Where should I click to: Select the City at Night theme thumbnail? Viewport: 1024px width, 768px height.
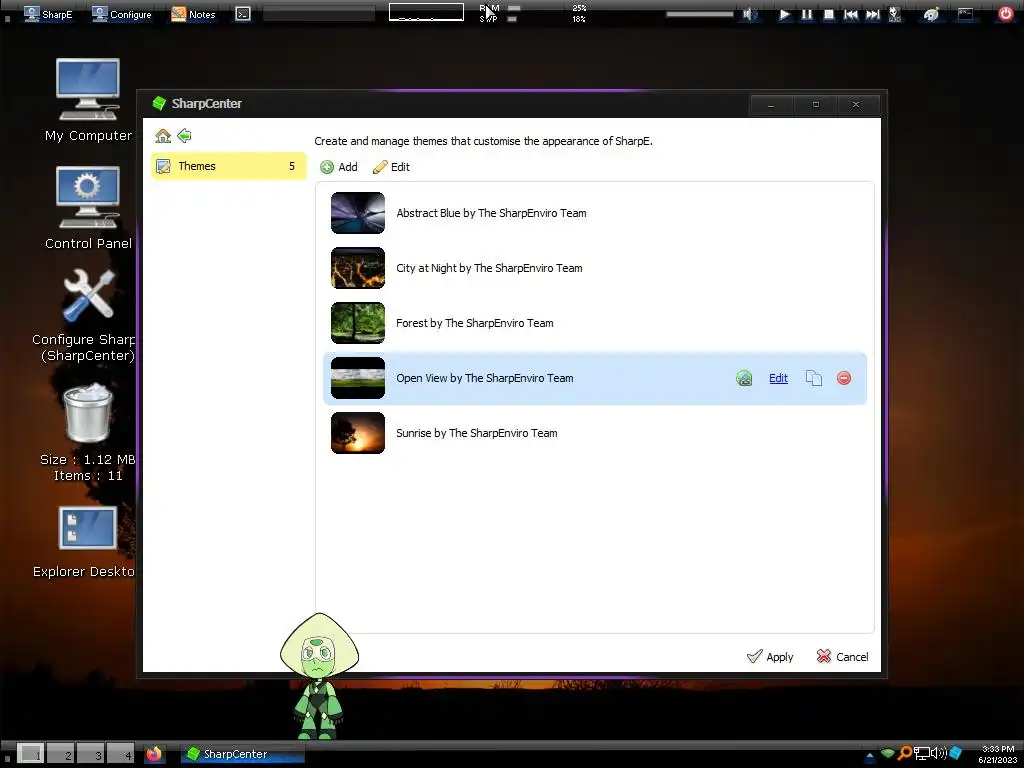tap(358, 268)
